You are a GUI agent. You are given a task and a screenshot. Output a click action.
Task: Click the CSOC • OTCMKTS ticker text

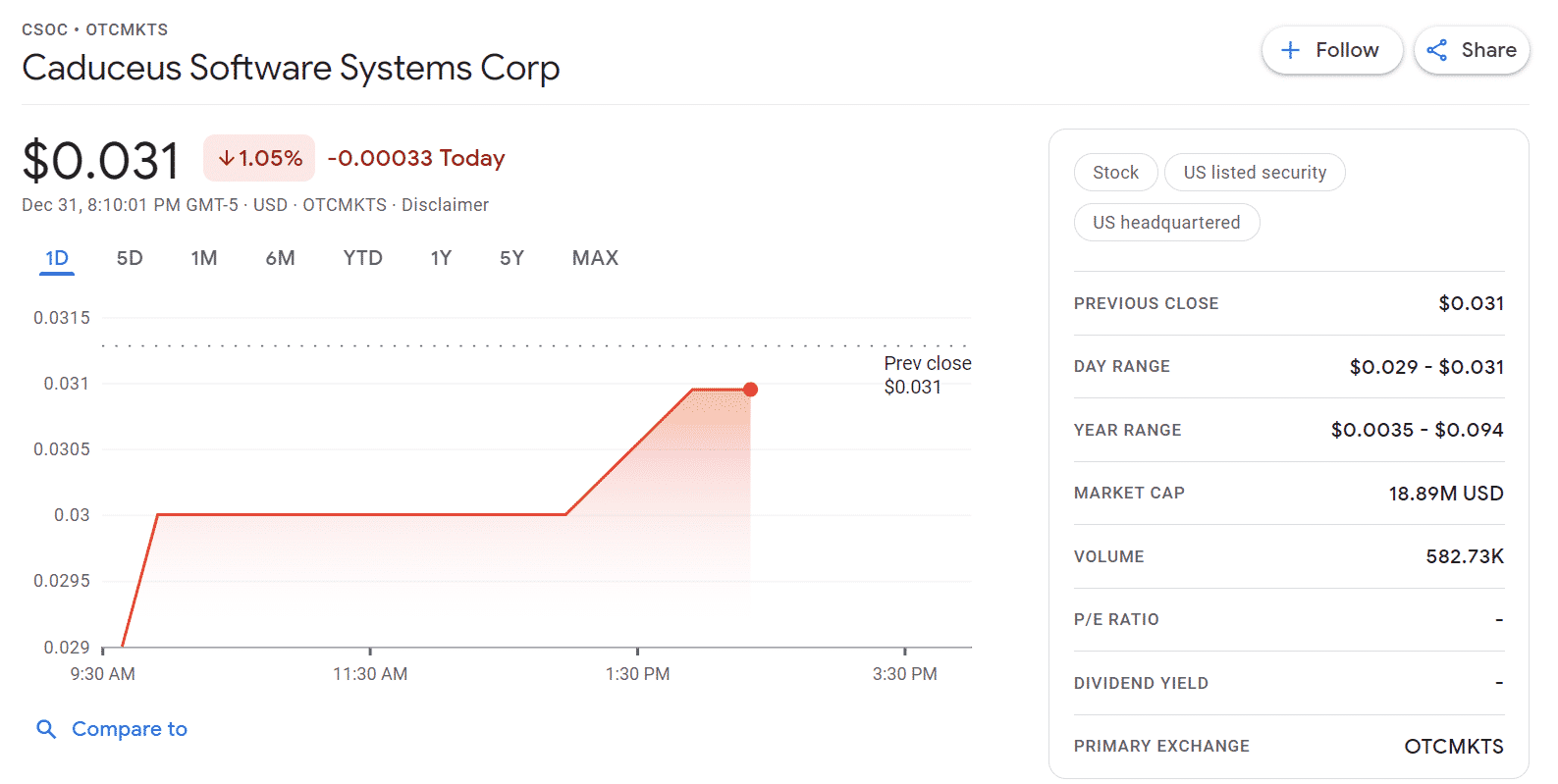(94, 29)
